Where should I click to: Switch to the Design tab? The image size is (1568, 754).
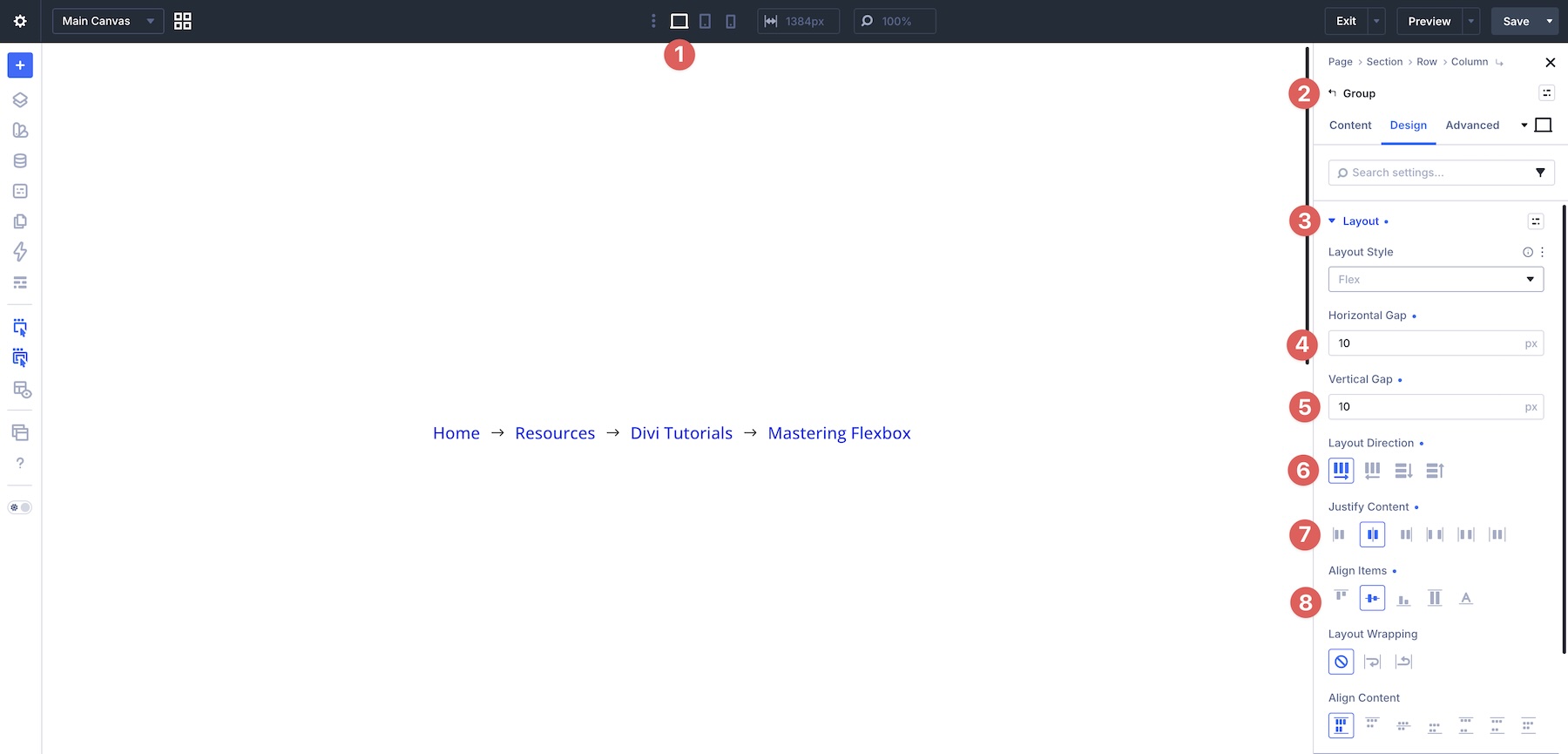(x=1409, y=126)
